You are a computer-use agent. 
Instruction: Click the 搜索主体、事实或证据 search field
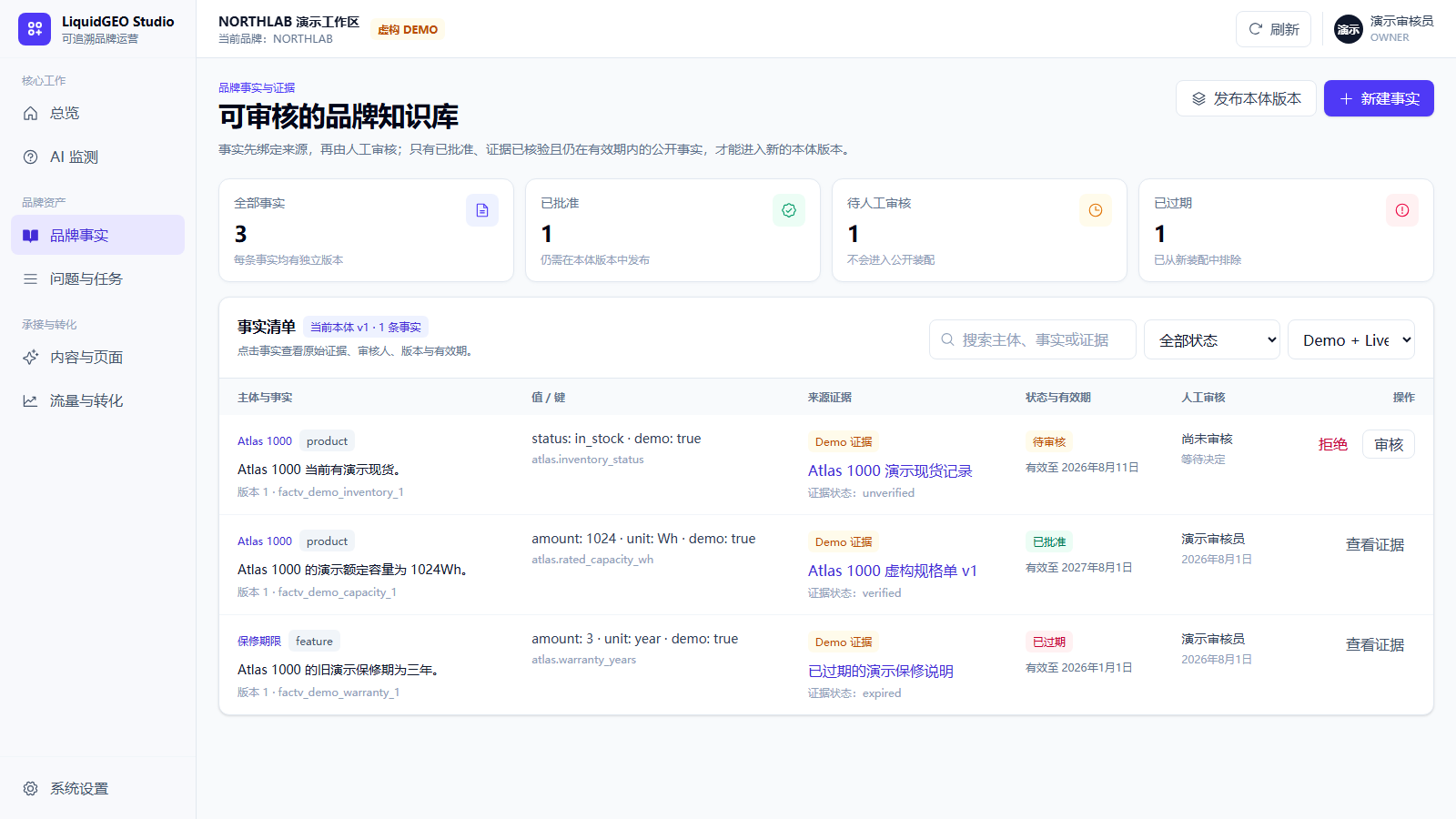[1033, 339]
